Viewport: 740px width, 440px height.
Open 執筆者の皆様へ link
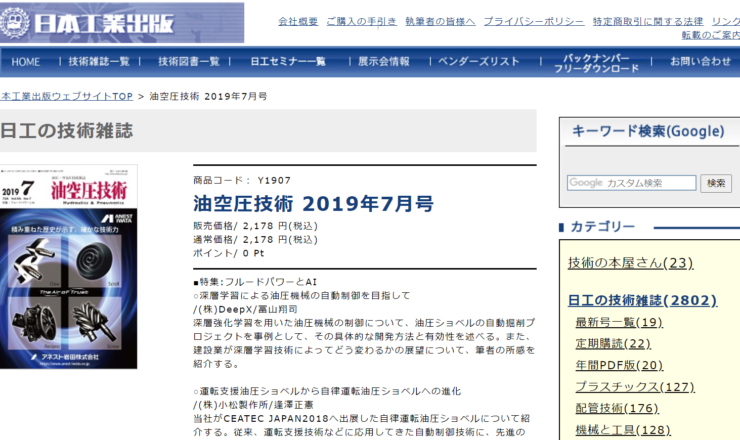pos(440,21)
